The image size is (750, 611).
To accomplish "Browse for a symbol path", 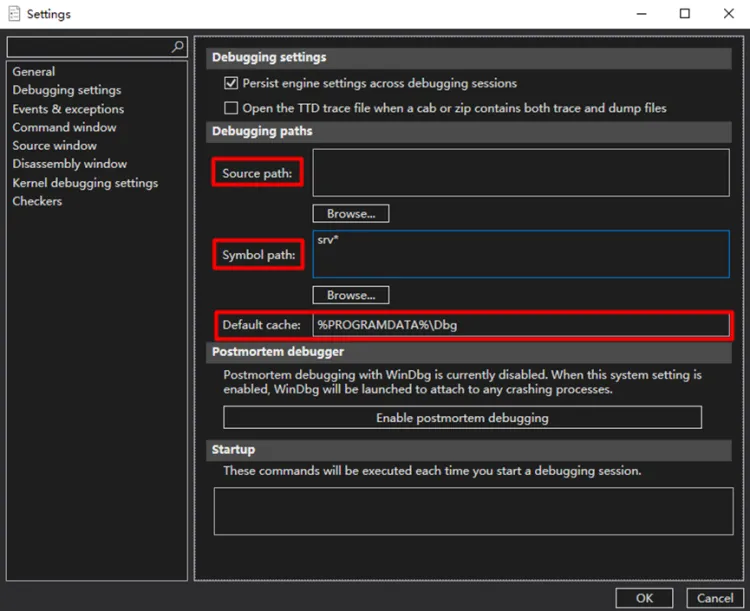I will click(351, 295).
